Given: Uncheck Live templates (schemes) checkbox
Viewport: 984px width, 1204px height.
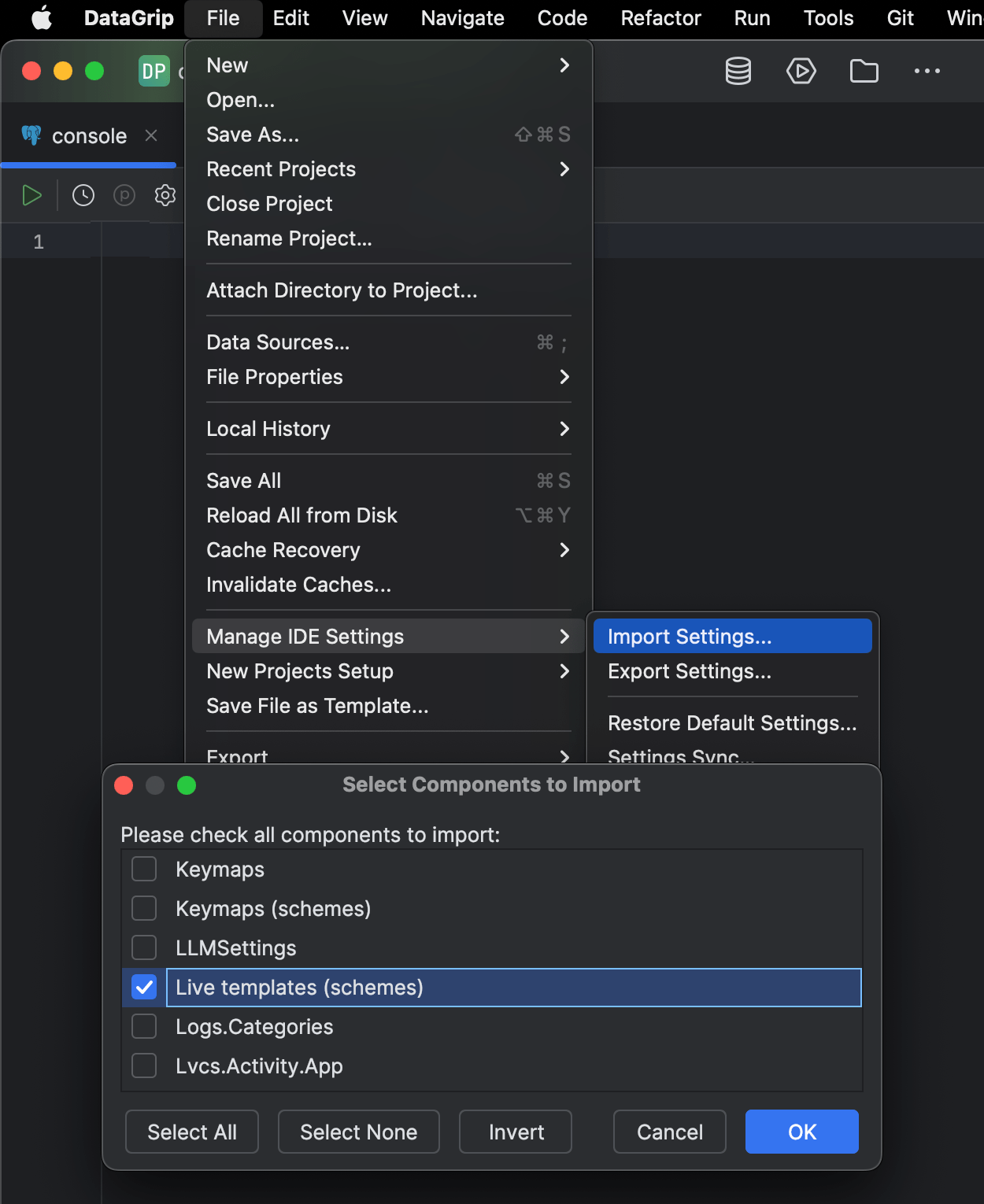Looking at the screenshot, I should tap(144, 987).
